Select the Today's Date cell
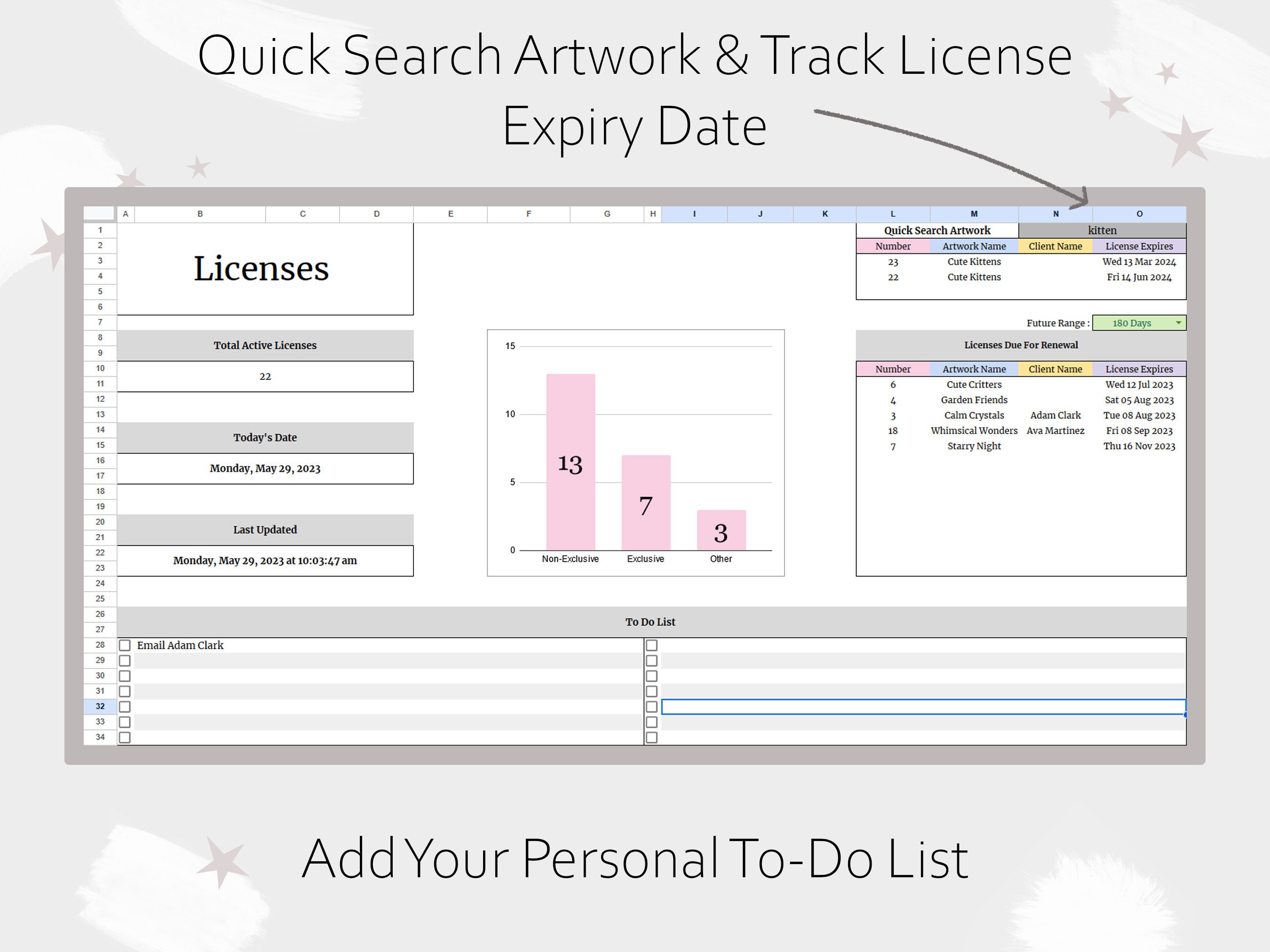This screenshot has height=952, width=1270. [x=265, y=437]
